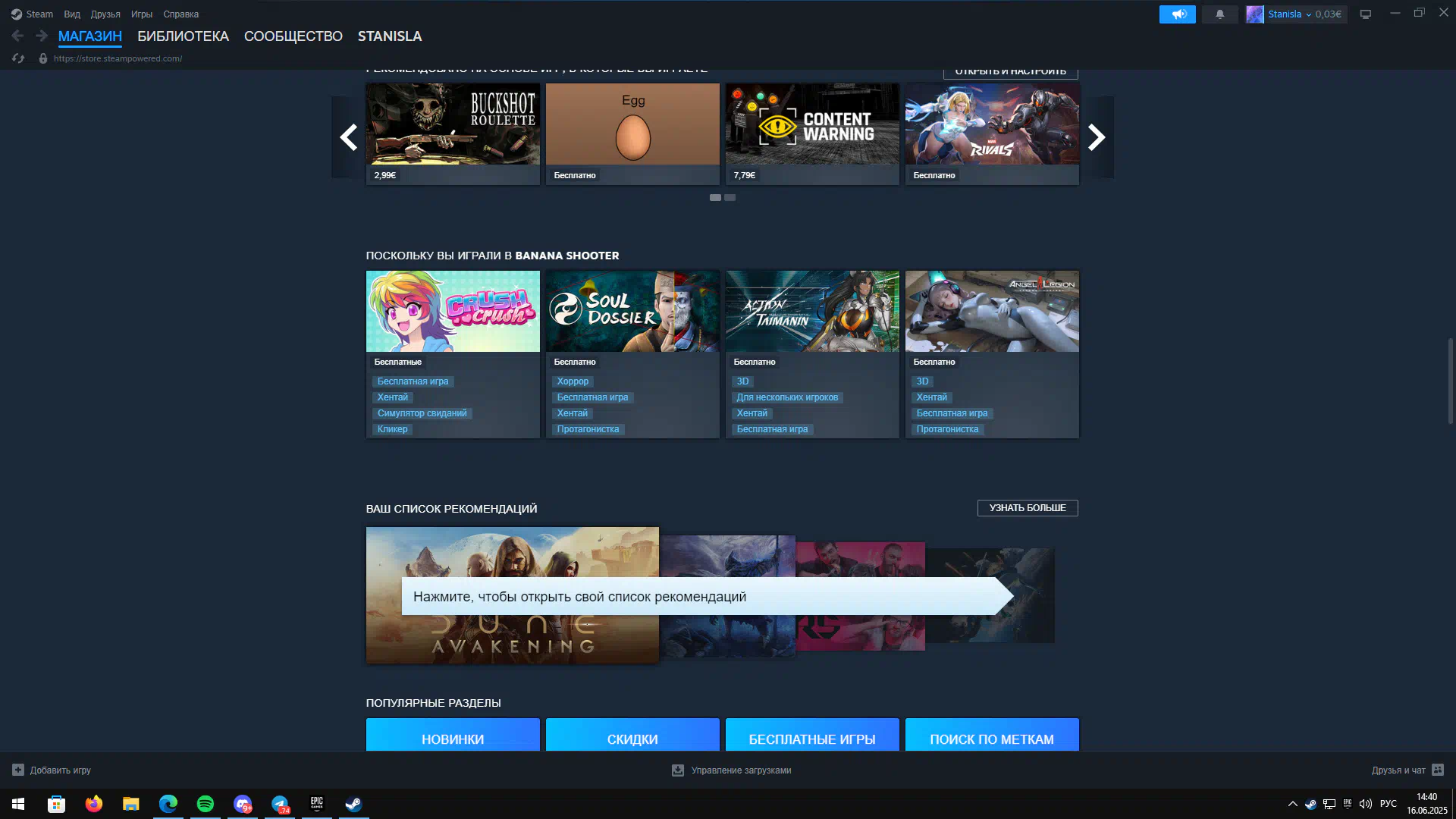
Task: Show hidden system tray icons
Action: point(1292,804)
